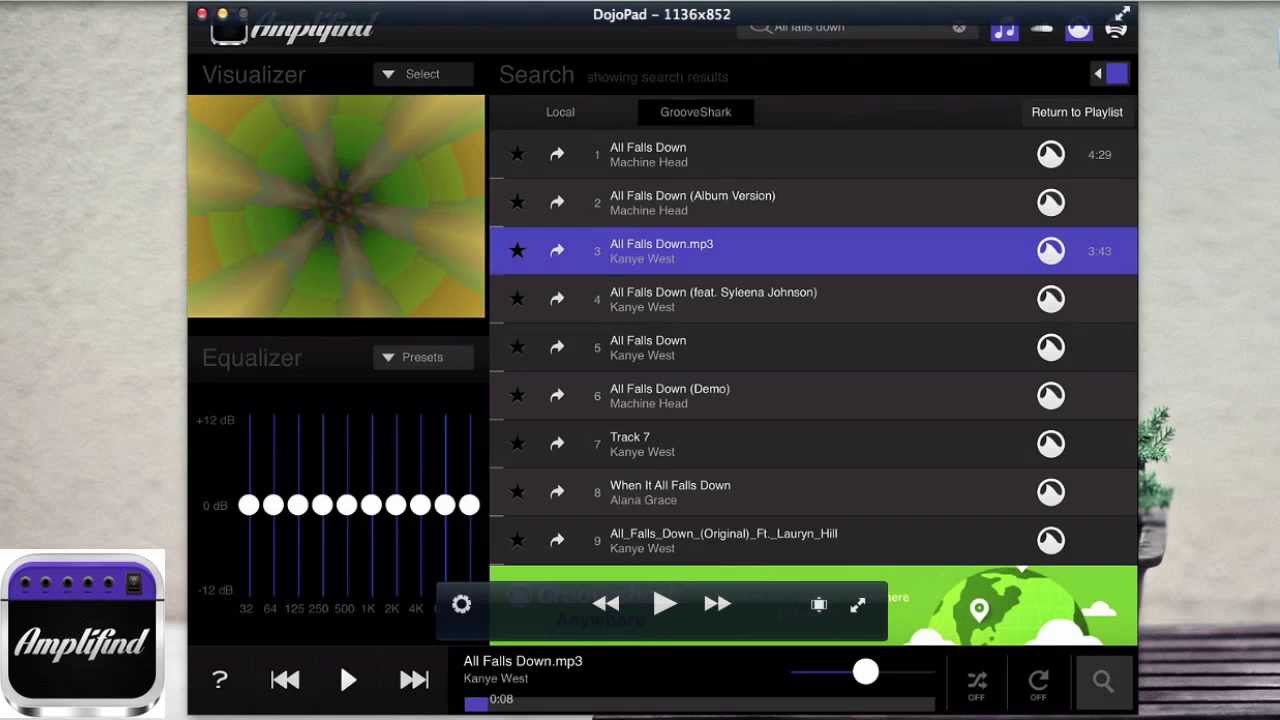
Task: Star the 'All Falls Down (Demo)' track
Action: 517,395
